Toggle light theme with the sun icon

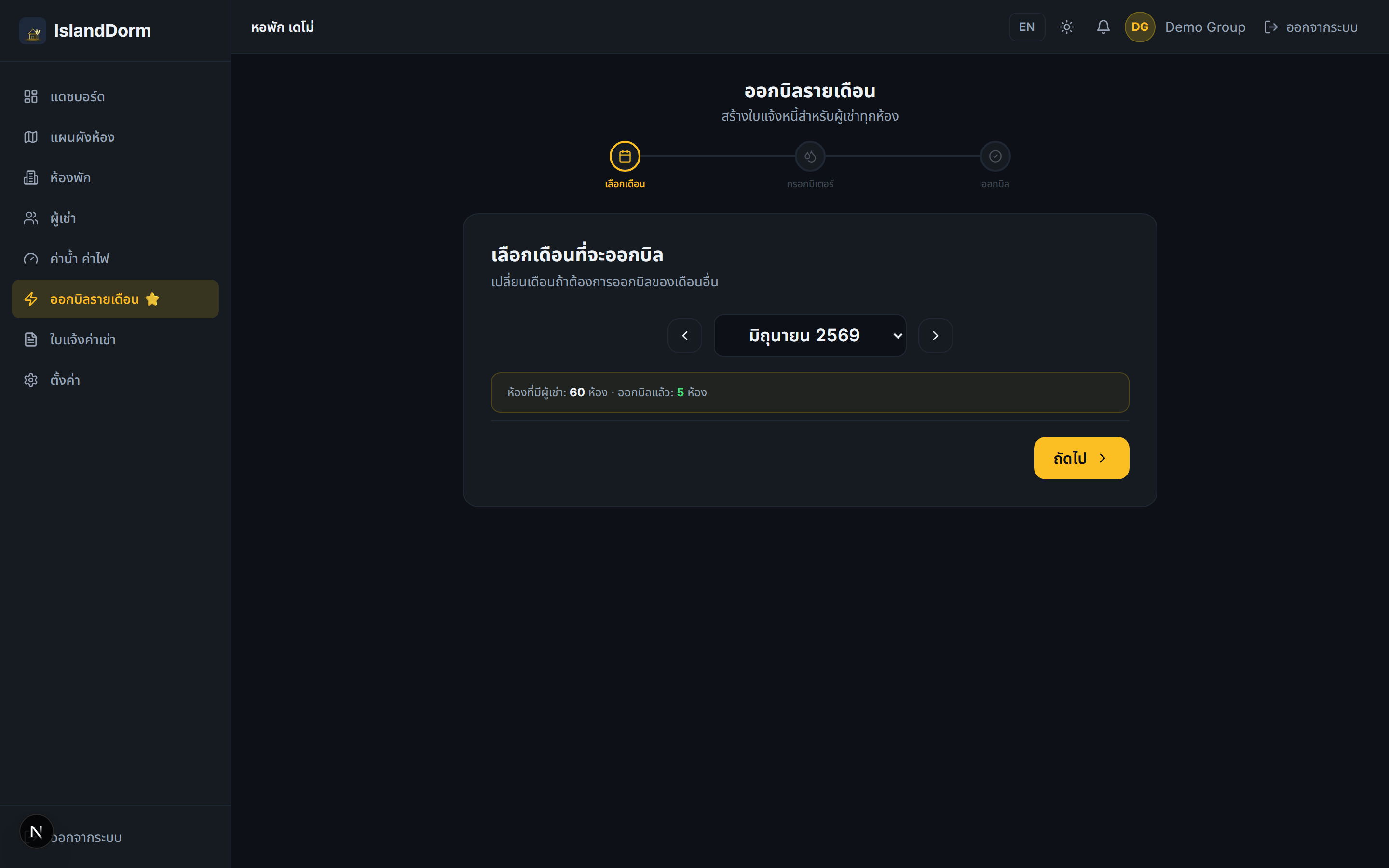[1066, 27]
